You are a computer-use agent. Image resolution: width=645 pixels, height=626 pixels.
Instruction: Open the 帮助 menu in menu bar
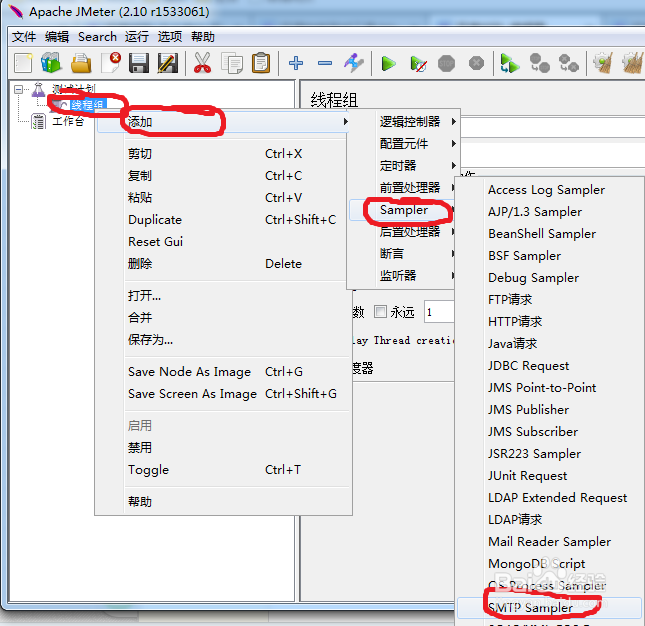click(202, 37)
